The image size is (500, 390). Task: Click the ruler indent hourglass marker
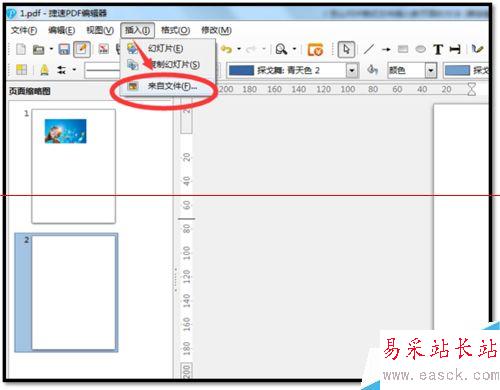472,89
